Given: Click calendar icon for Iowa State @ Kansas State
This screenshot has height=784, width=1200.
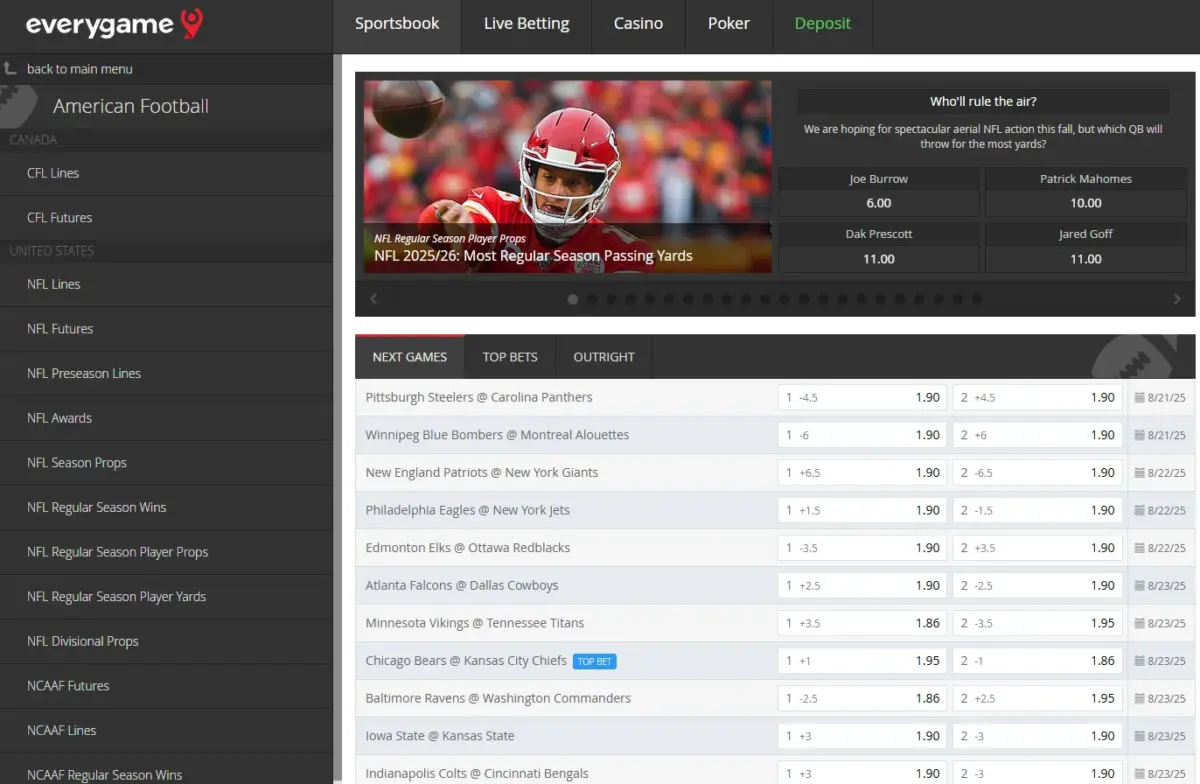Looking at the screenshot, I should tap(1139, 736).
